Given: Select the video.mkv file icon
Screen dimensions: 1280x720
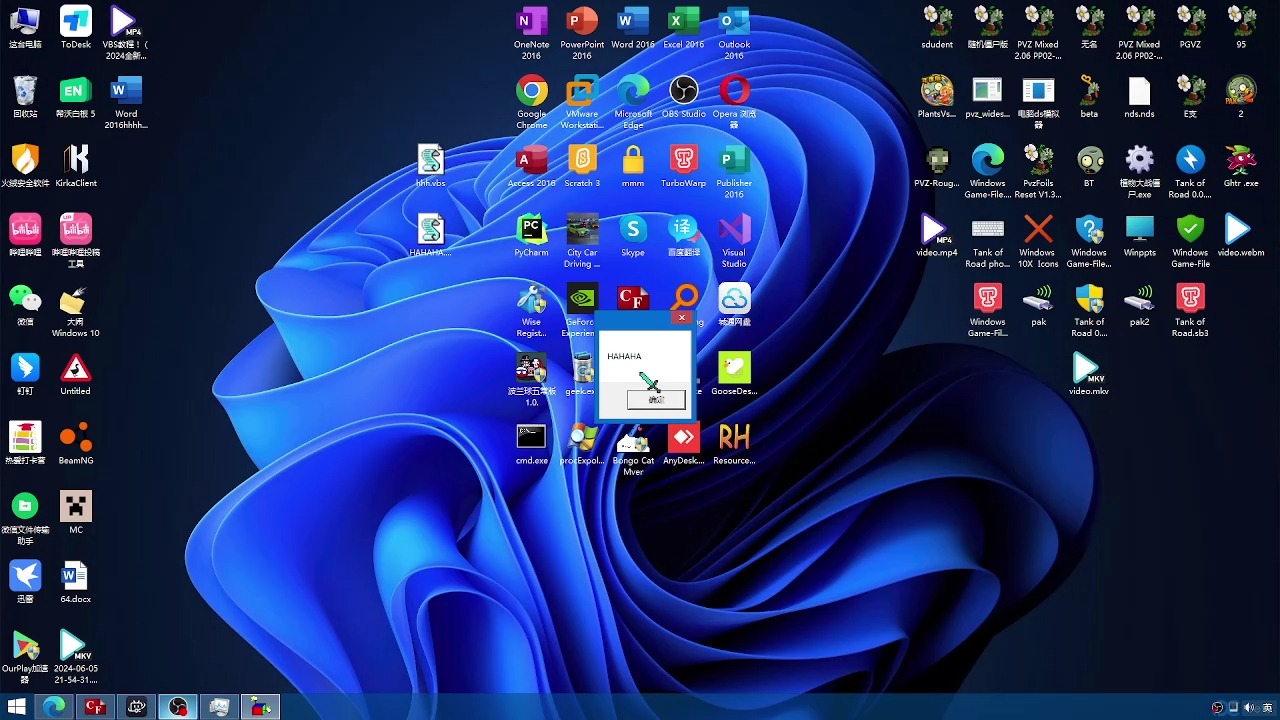Looking at the screenshot, I should pos(1089,373).
